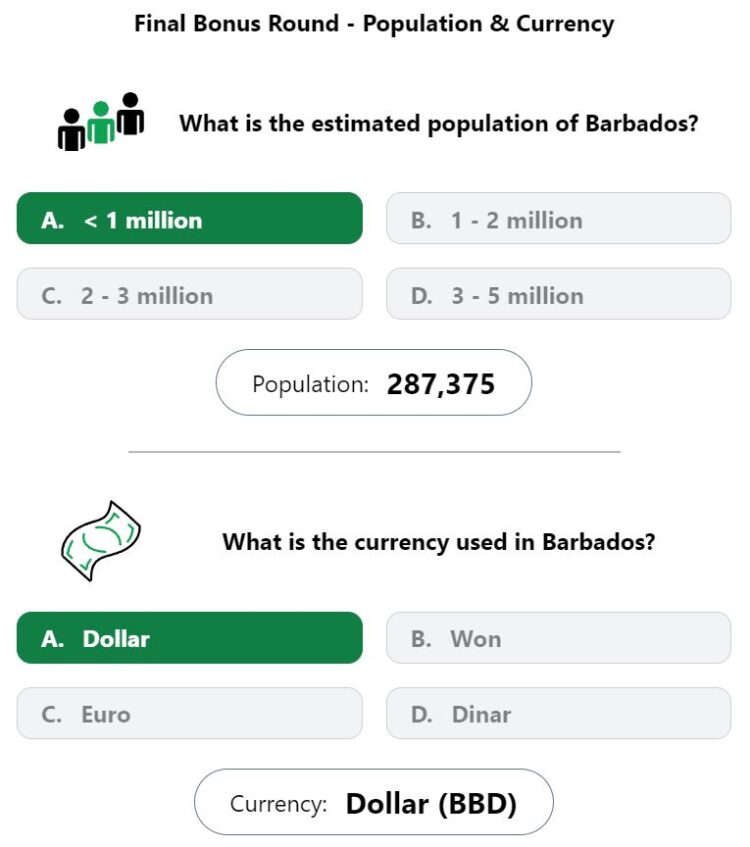Click the green person figure in population icon
750x847 pixels.
(x=101, y=123)
